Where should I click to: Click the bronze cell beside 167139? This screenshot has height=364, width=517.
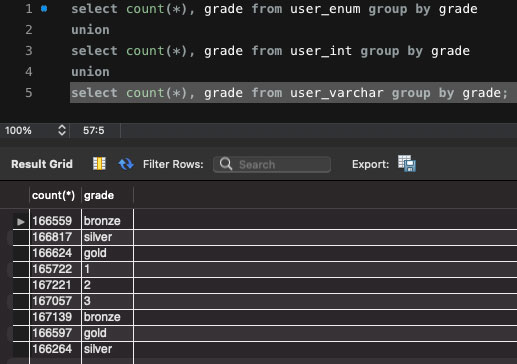click(107, 317)
